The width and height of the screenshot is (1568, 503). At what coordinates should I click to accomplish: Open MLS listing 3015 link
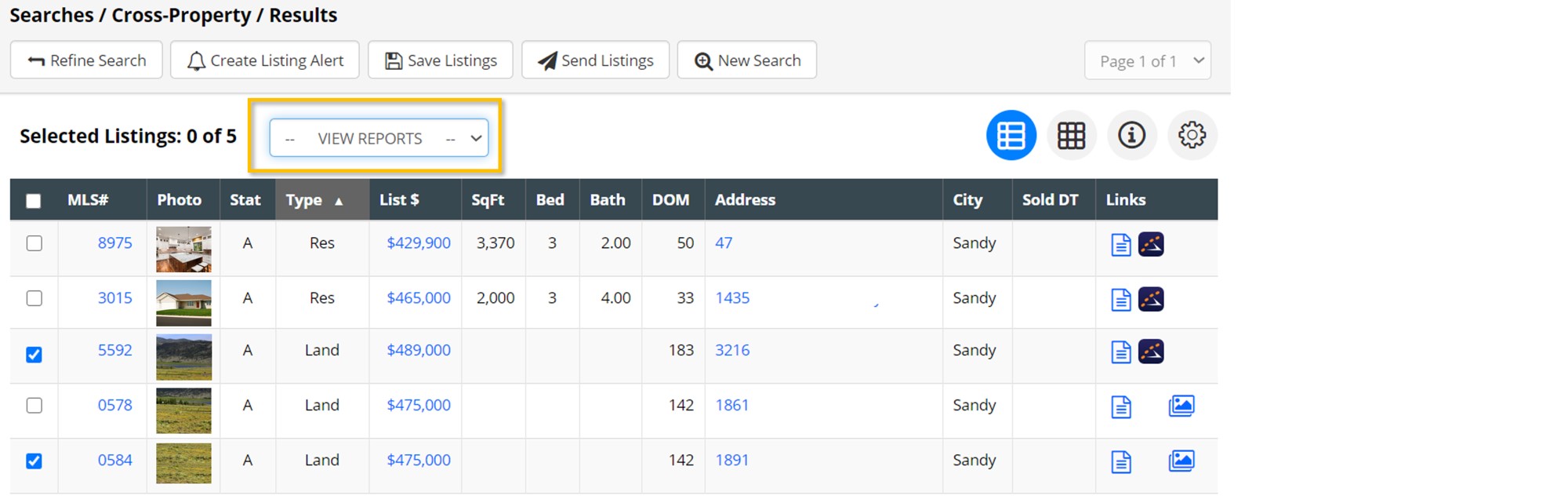[114, 298]
